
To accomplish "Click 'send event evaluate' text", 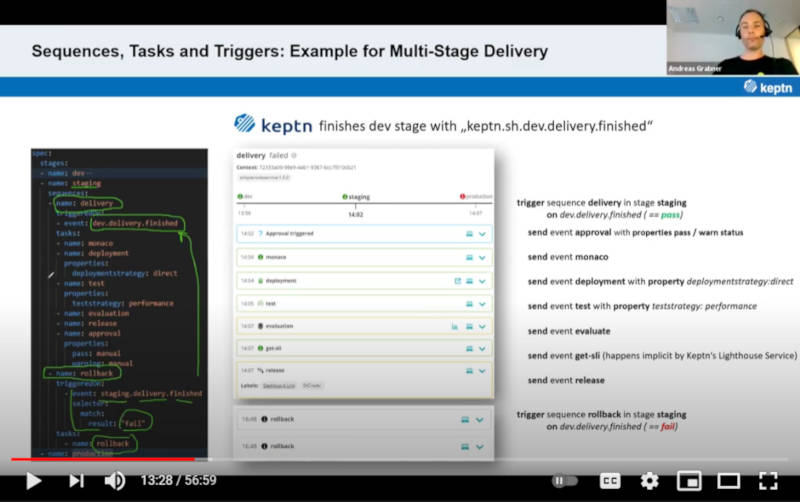I will pyautogui.click(x=569, y=331).
